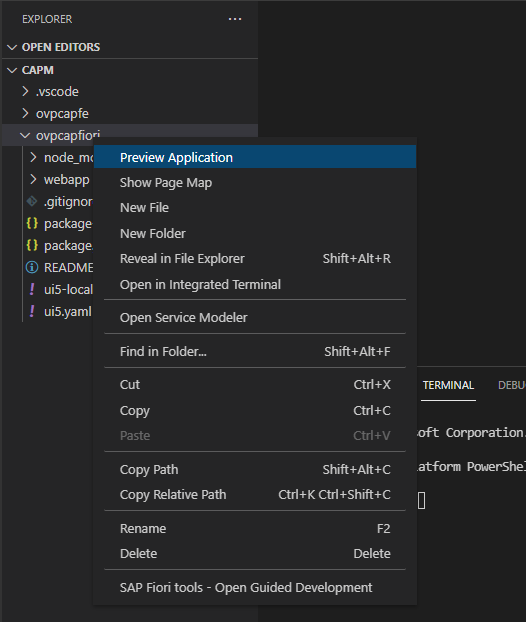The width and height of the screenshot is (526, 622).
Task: Choose New Folder in context menu
Action: [255, 233]
